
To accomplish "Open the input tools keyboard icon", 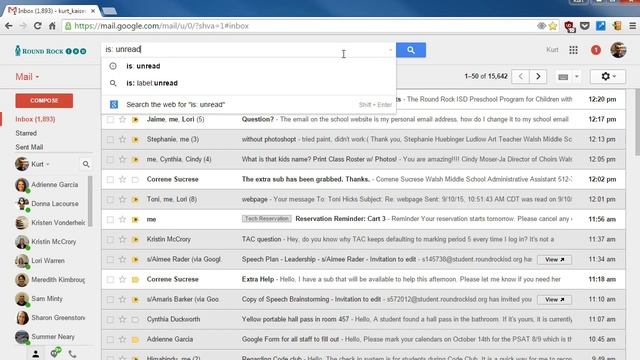I will pos(563,77).
